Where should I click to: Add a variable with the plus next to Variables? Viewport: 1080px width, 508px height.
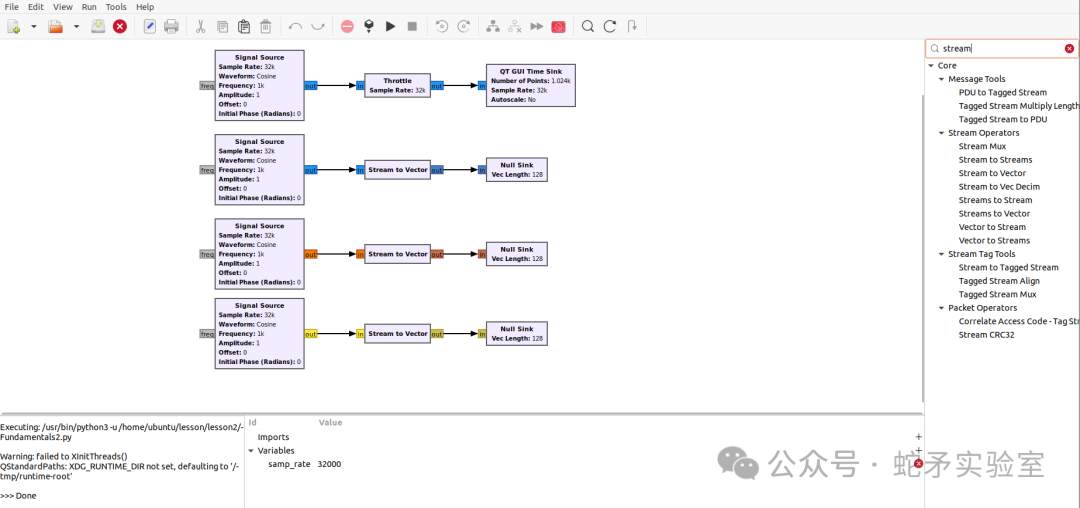[918, 450]
